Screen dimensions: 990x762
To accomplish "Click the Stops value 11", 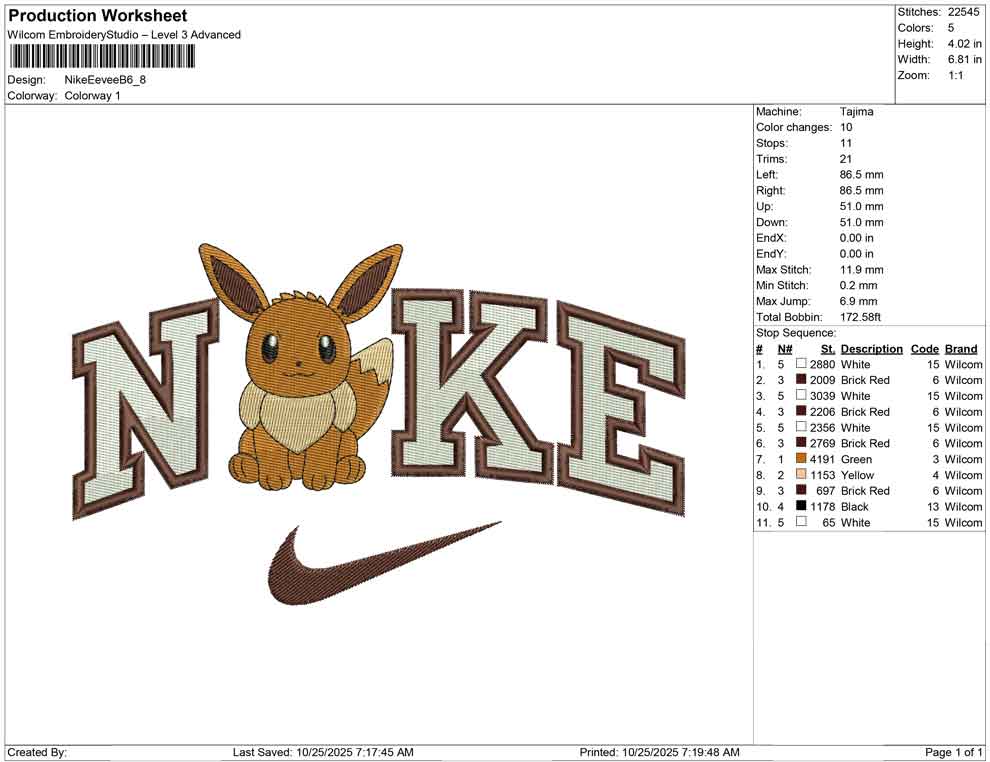I will (846, 143).
